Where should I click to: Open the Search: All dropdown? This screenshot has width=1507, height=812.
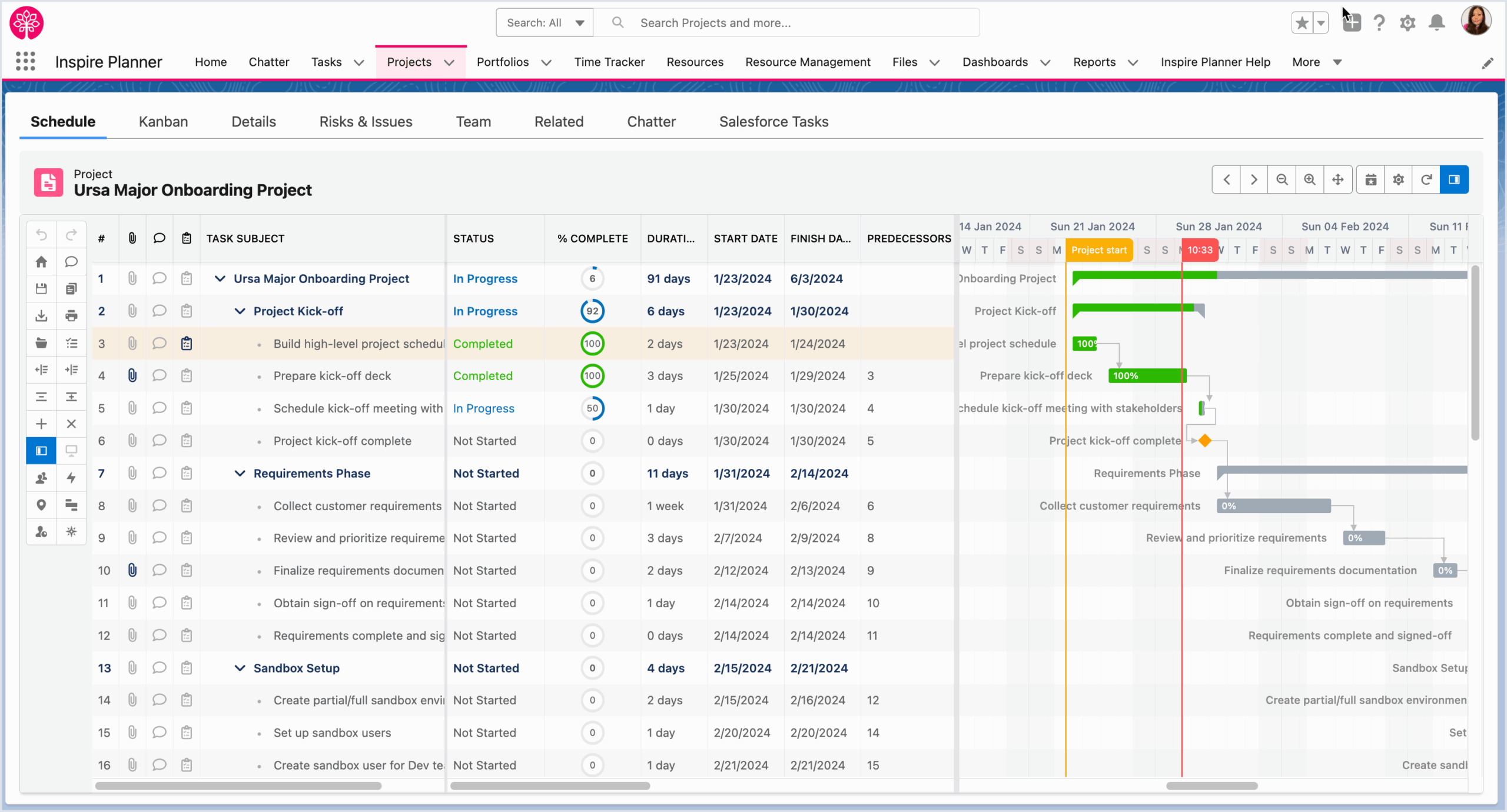pyautogui.click(x=543, y=22)
